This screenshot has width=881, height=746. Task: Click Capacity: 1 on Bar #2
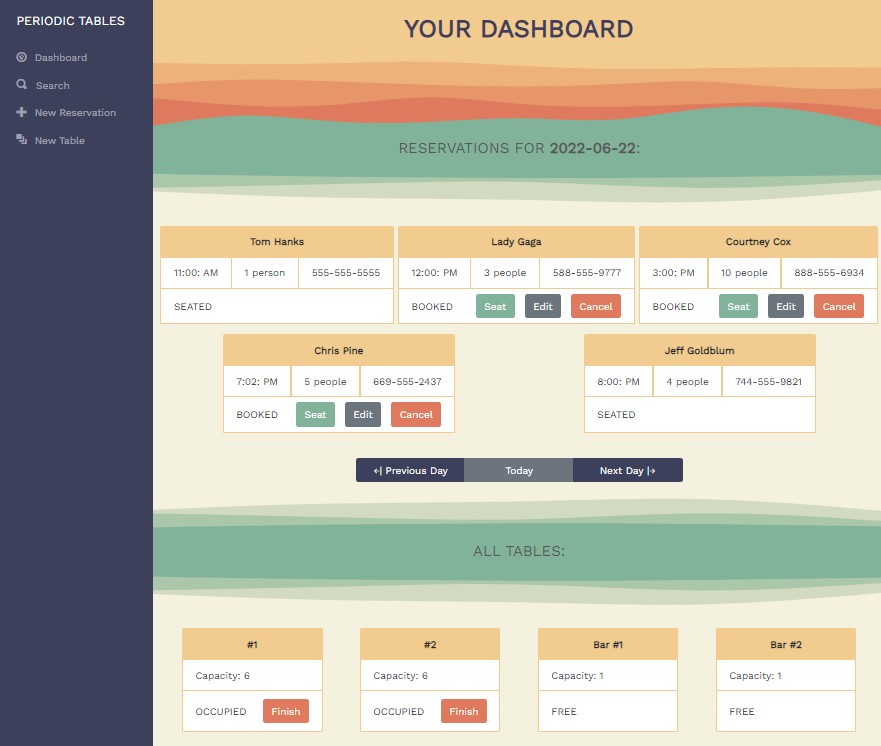[755, 676]
